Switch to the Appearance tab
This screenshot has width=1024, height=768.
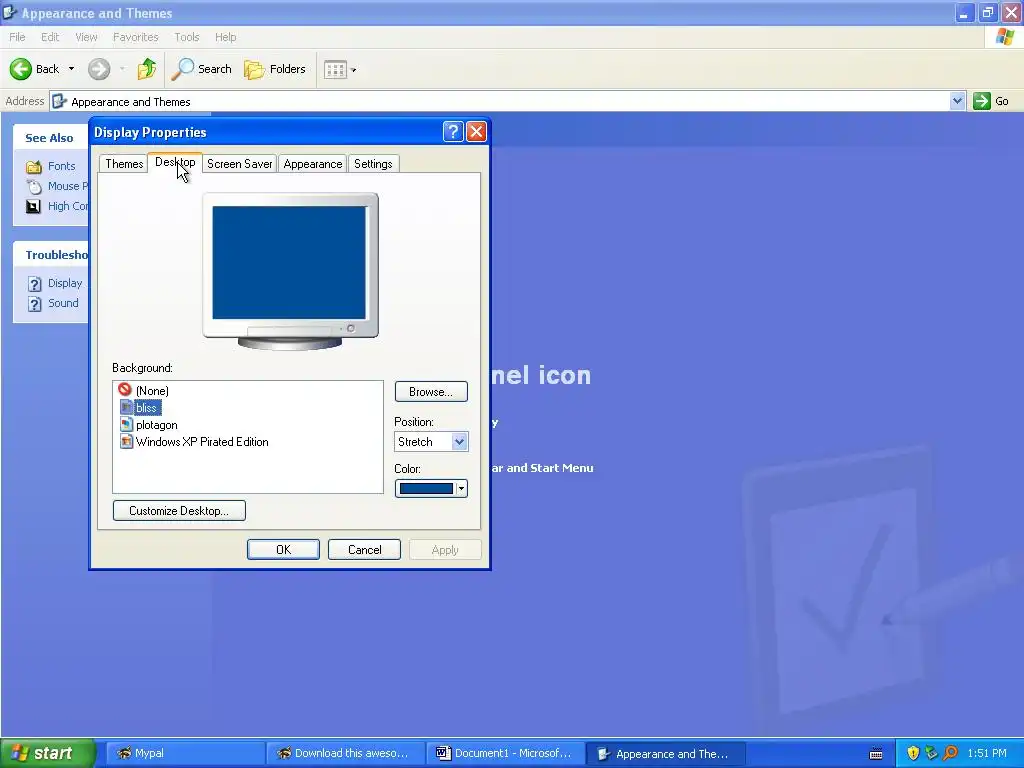coord(313,164)
